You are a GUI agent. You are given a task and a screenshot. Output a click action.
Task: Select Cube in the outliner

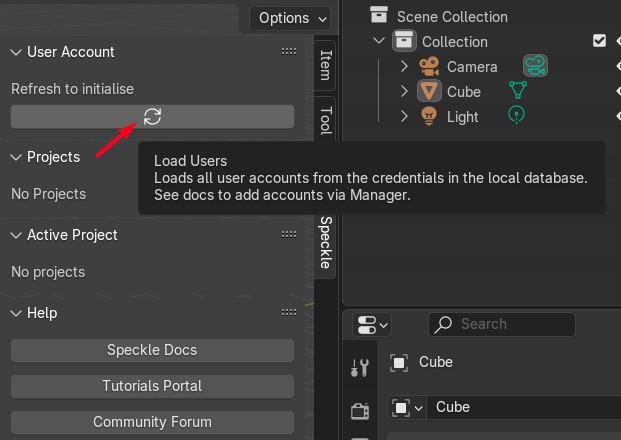coord(464,92)
